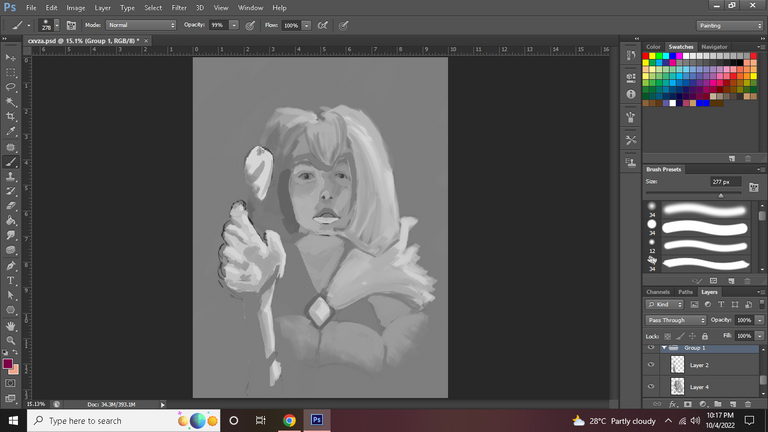The height and width of the screenshot is (432, 768).
Task: Add a layer mask
Action: point(688,404)
